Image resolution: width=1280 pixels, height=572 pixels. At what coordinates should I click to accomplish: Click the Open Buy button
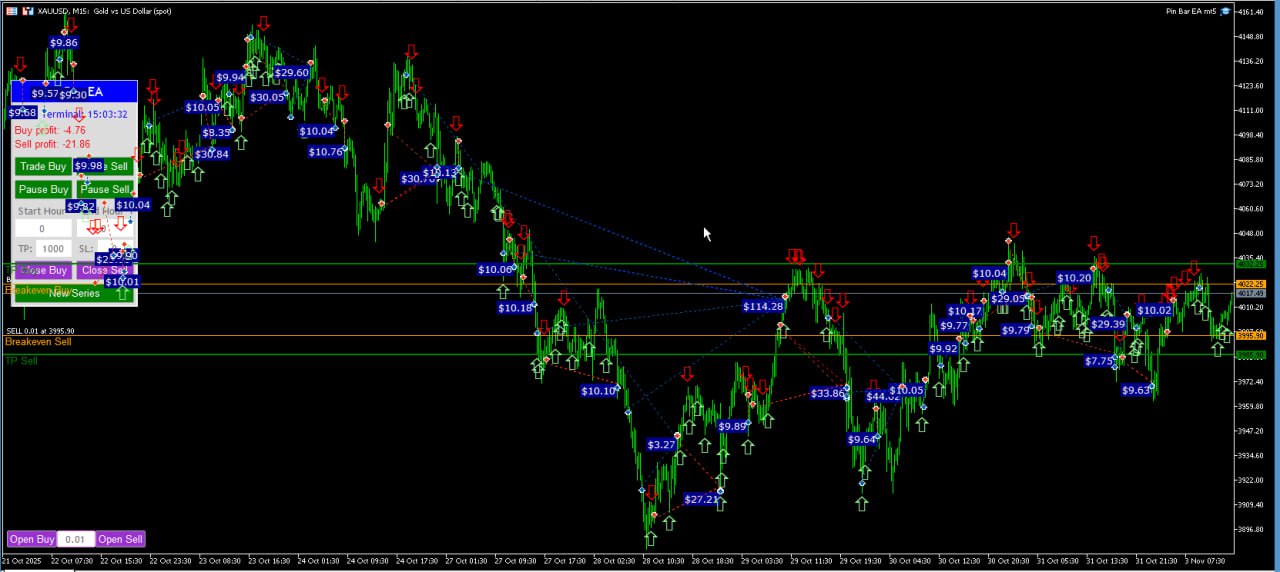[32, 539]
